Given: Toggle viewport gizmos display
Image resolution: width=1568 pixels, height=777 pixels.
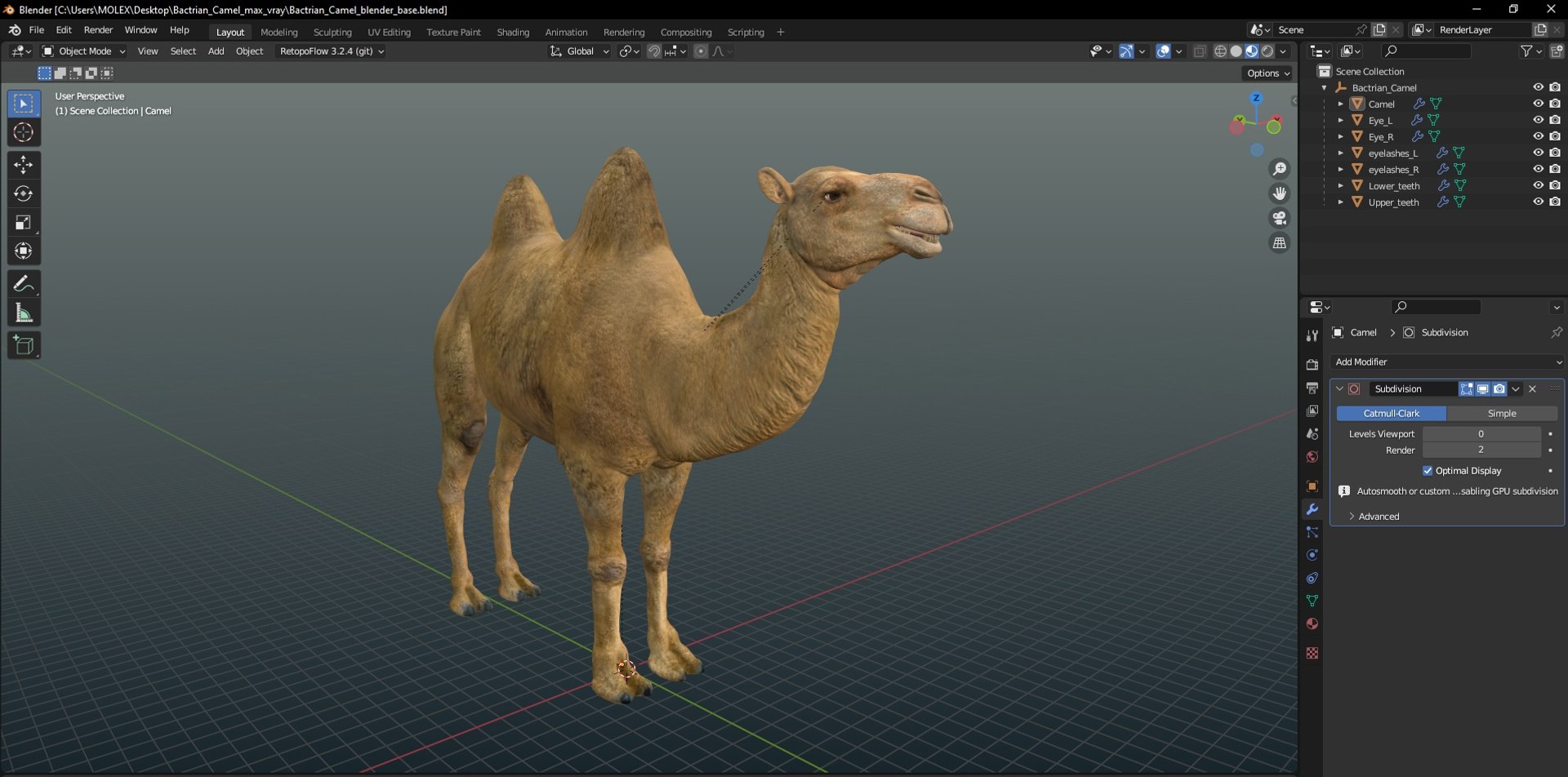Looking at the screenshot, I should 1126,51.
